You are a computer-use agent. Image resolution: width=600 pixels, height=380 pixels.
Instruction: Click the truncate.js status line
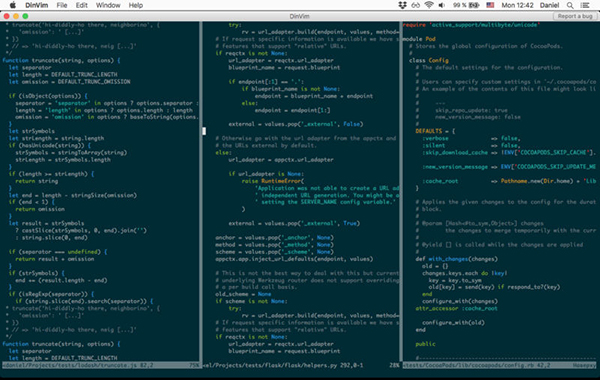(100, 365)
